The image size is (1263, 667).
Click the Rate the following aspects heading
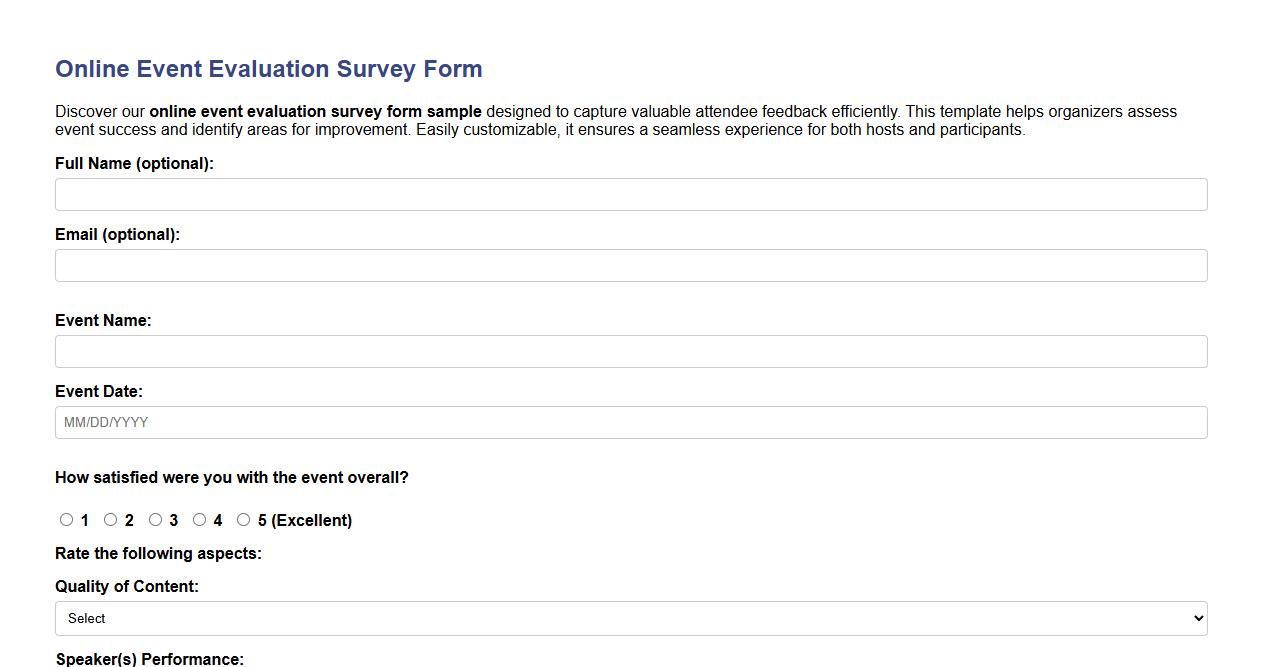[x=159, y=553]
